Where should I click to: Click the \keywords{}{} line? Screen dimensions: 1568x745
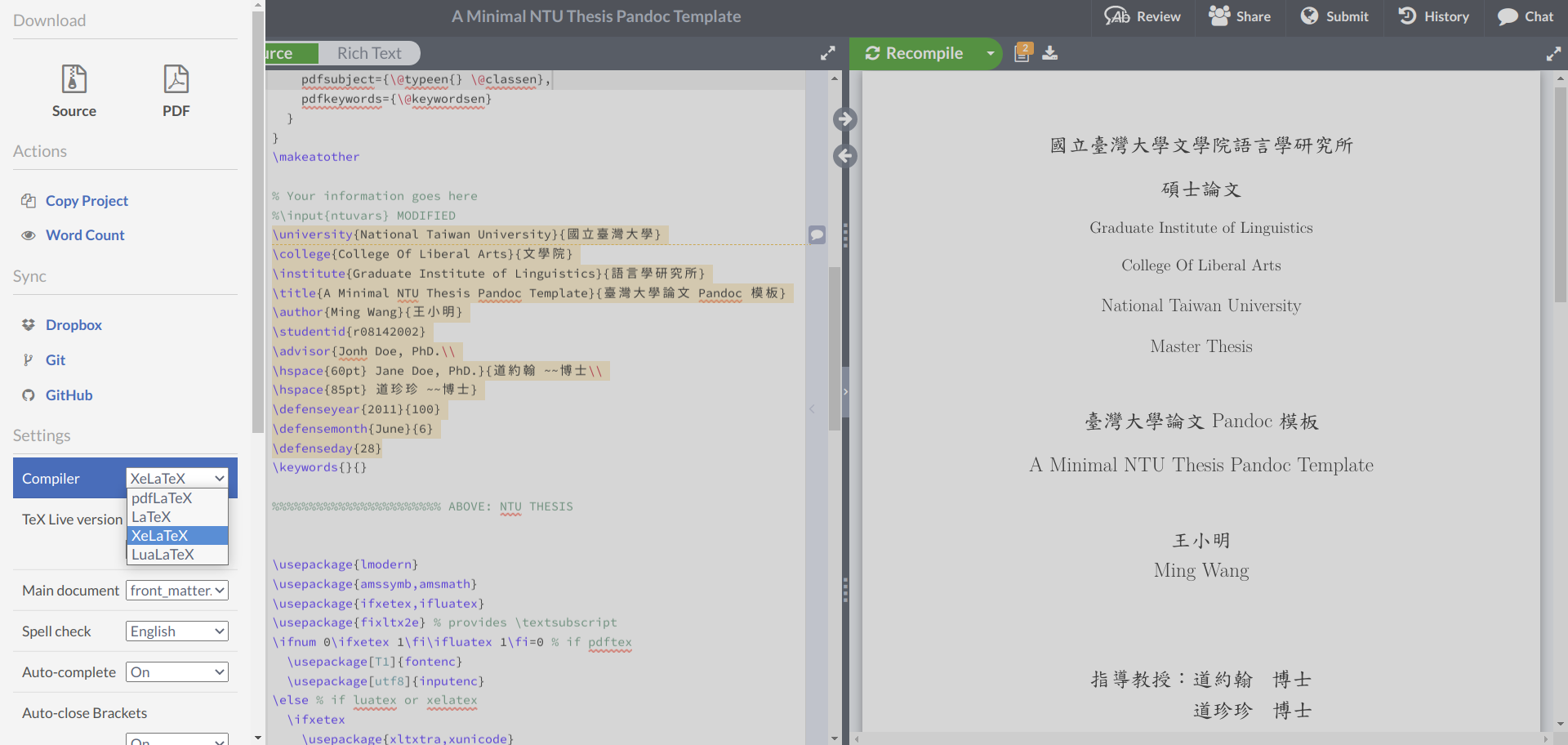coord(319,467)
